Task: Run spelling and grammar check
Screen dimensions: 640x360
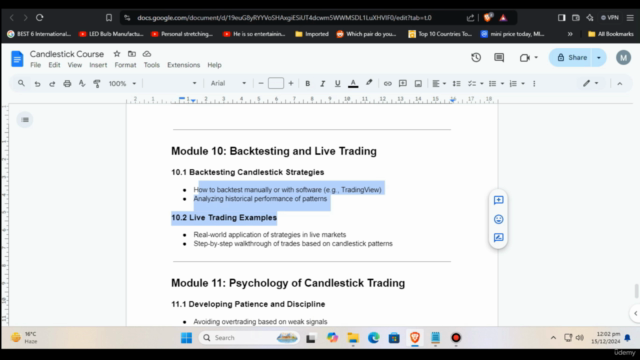Action: click(x=82, y=84)
